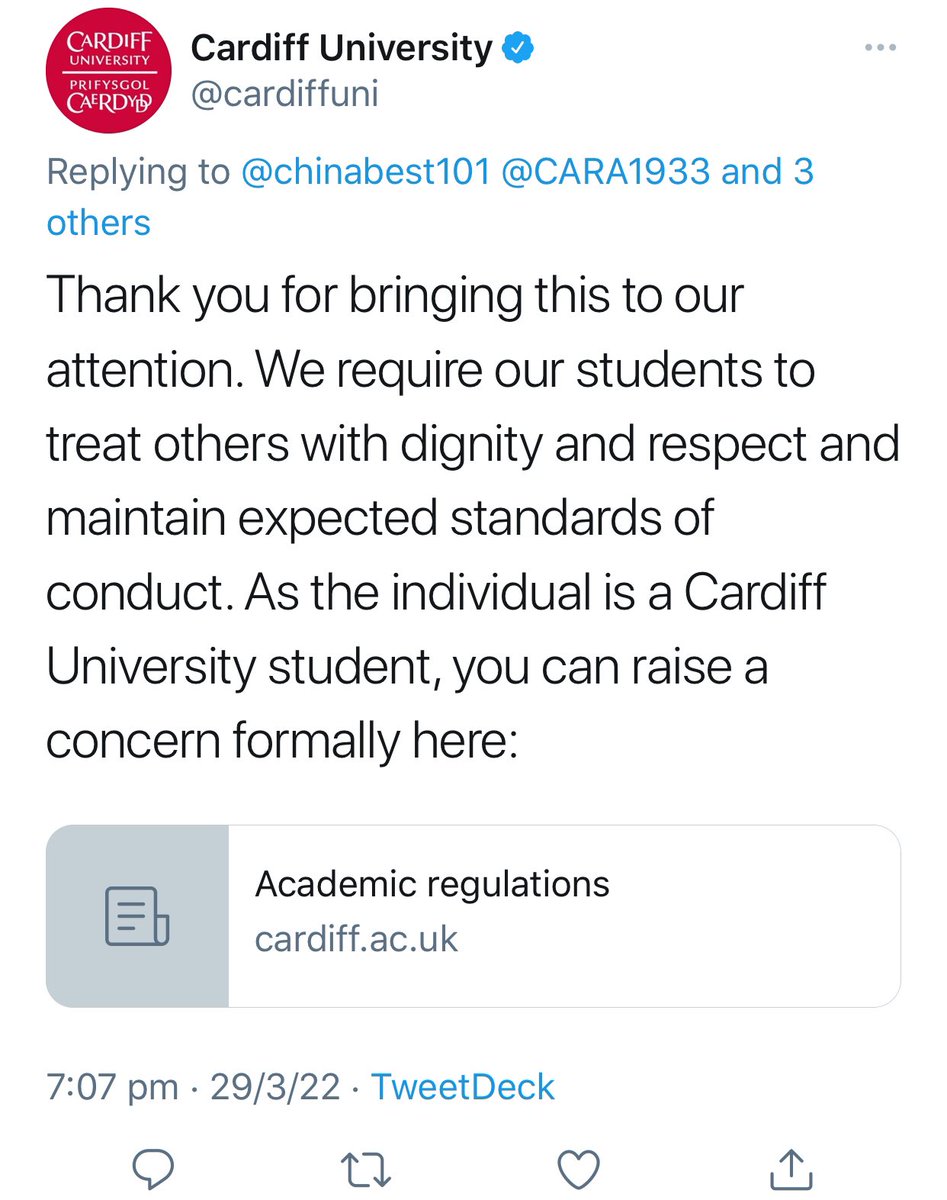
Task: Click the "Replying to" label
Action: [138, 173]
